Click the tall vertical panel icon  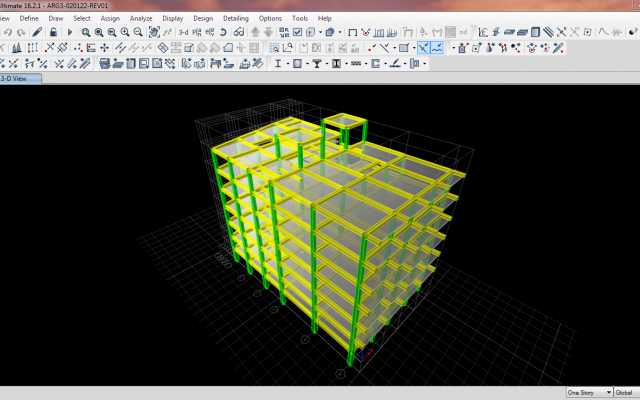pos(536,32)
